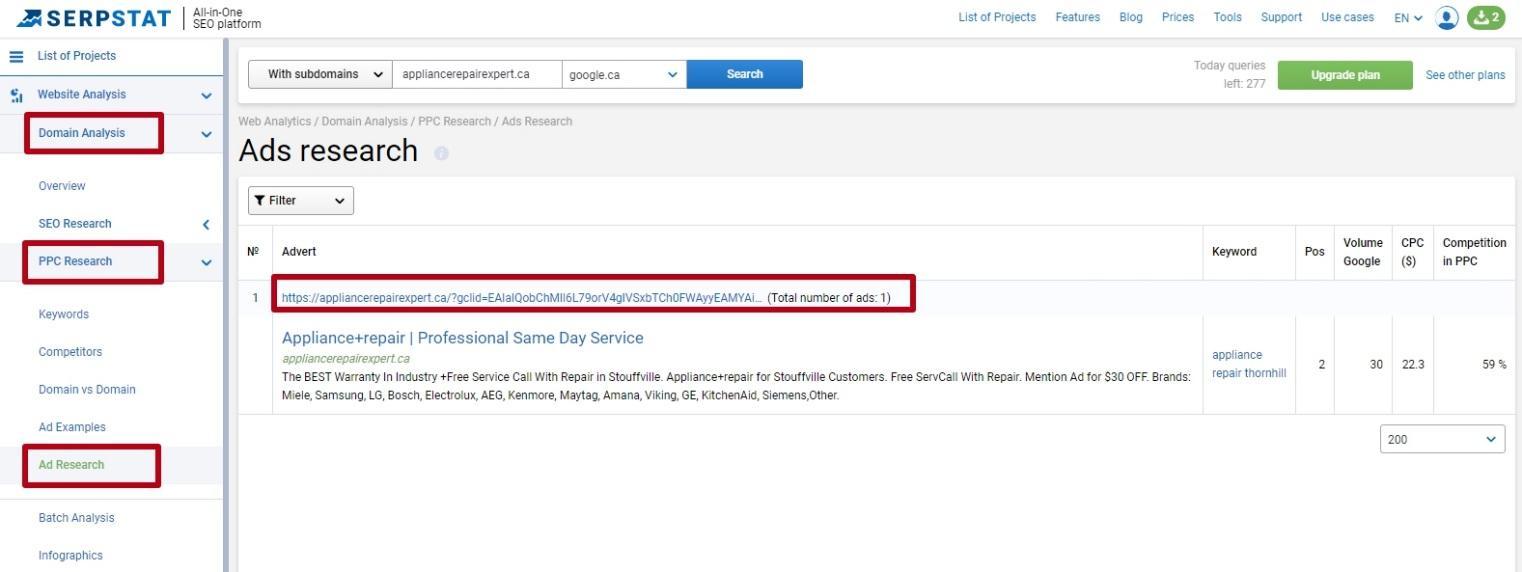Click the blue Search button
Image resolution: width=1522 pixels, height=572 pixels.
click(744, 75)
